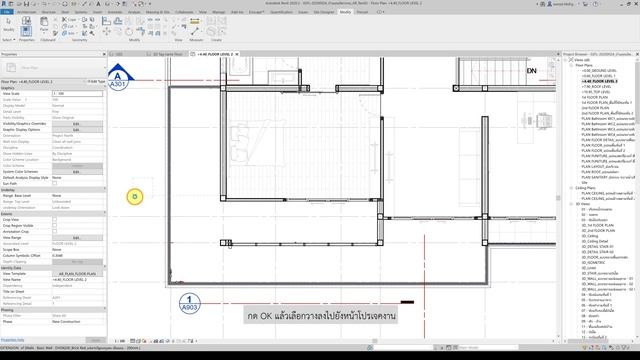Open the quick access toolbar customize dropdown
Image resolution: width=640 pixels, height=360 pixels.
click(x=150, y=4)
